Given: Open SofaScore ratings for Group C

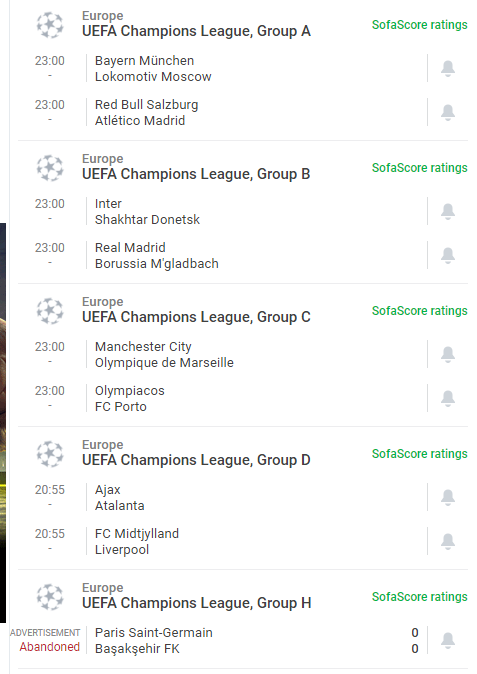Looking at the screenshot, I should click(x=419, y=311).
